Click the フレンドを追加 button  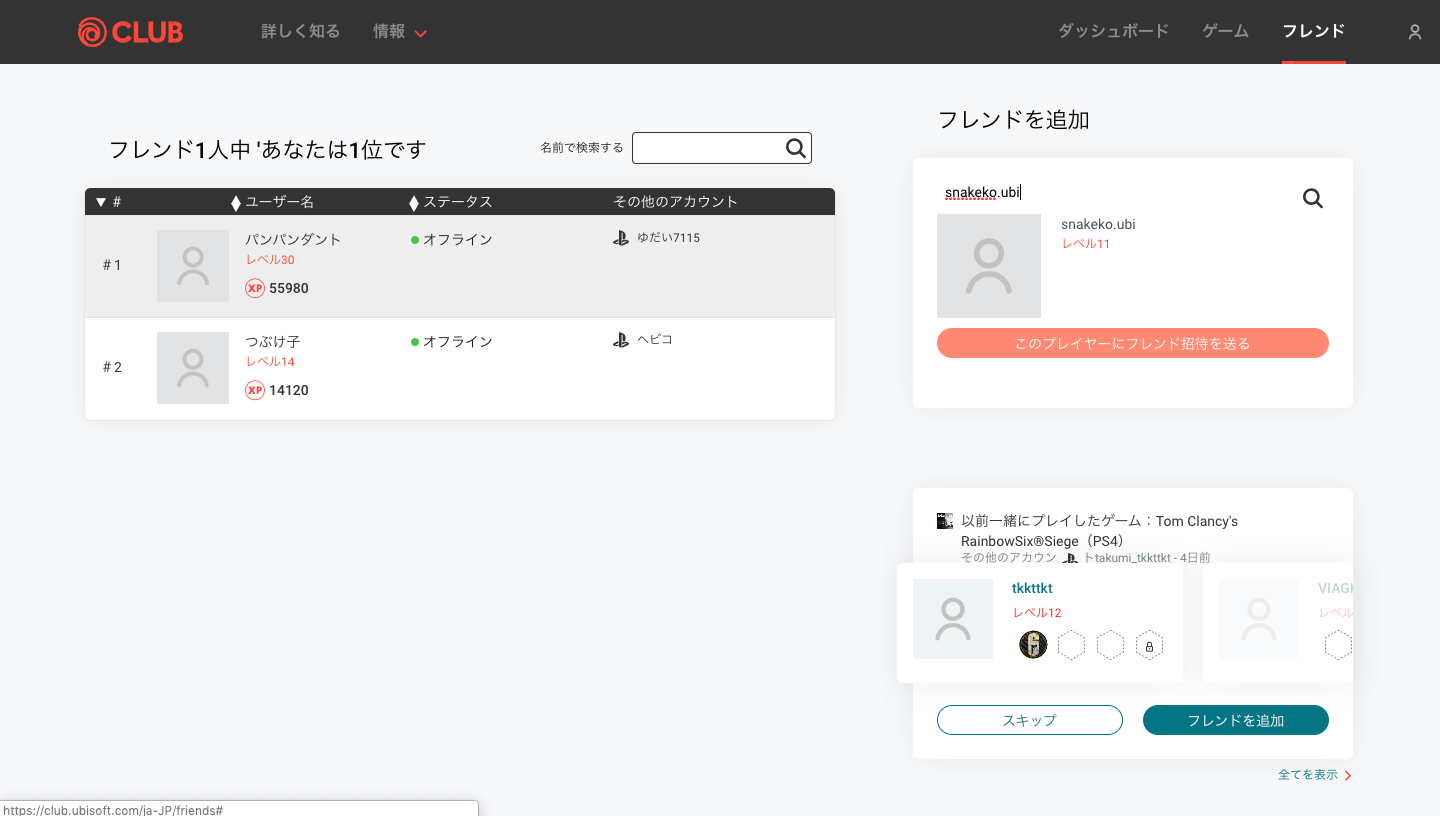coord(1236,720)
